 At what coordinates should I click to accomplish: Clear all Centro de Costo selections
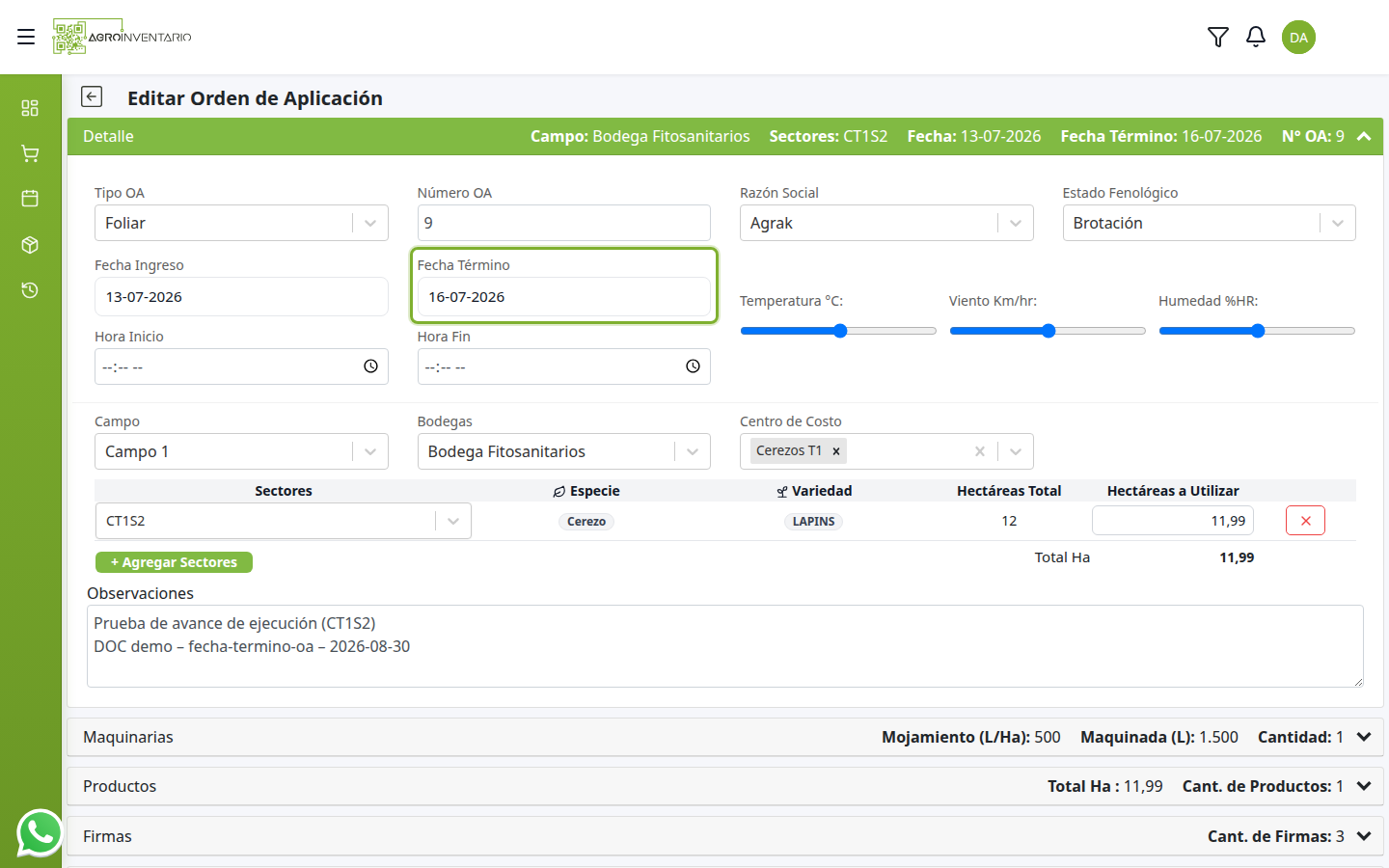click(980, 451)
